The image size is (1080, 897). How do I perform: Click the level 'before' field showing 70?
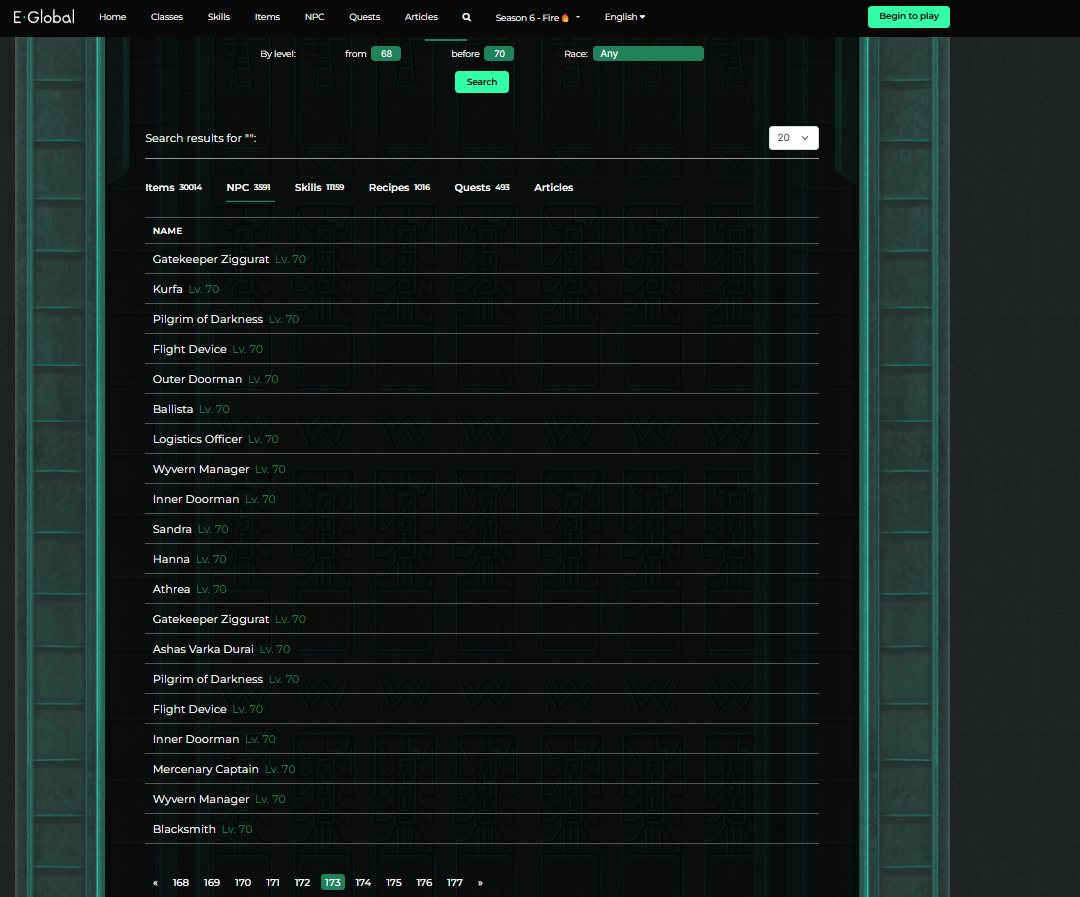499,54
